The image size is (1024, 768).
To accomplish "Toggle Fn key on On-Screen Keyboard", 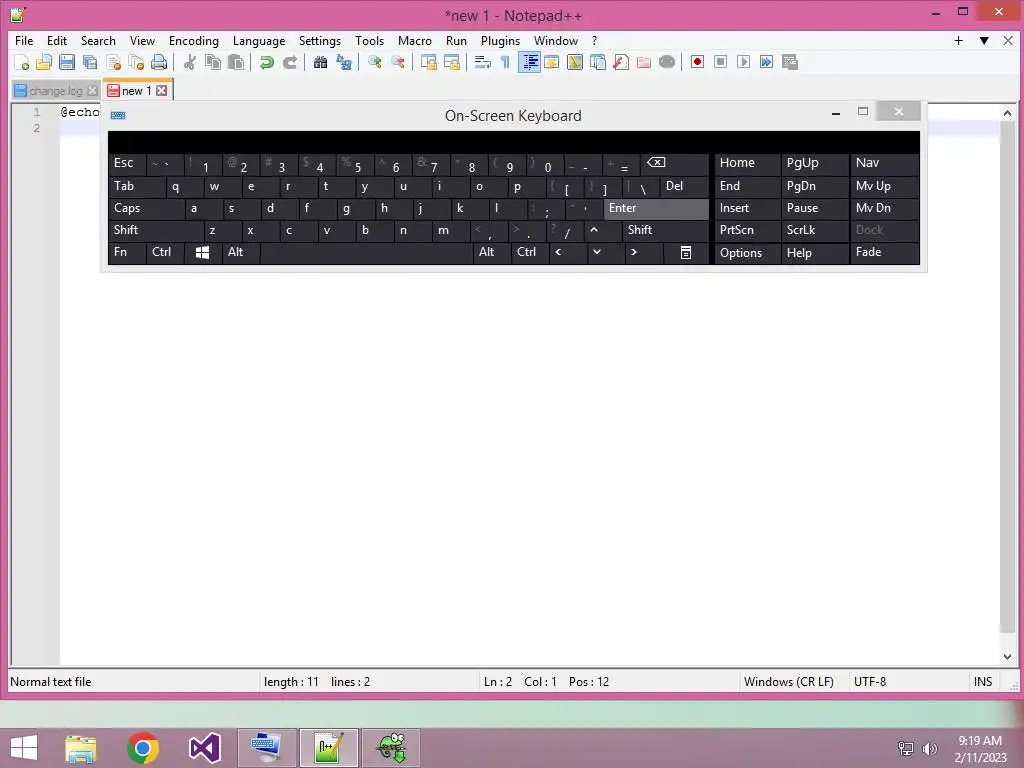I will click(x=127, y=252).
